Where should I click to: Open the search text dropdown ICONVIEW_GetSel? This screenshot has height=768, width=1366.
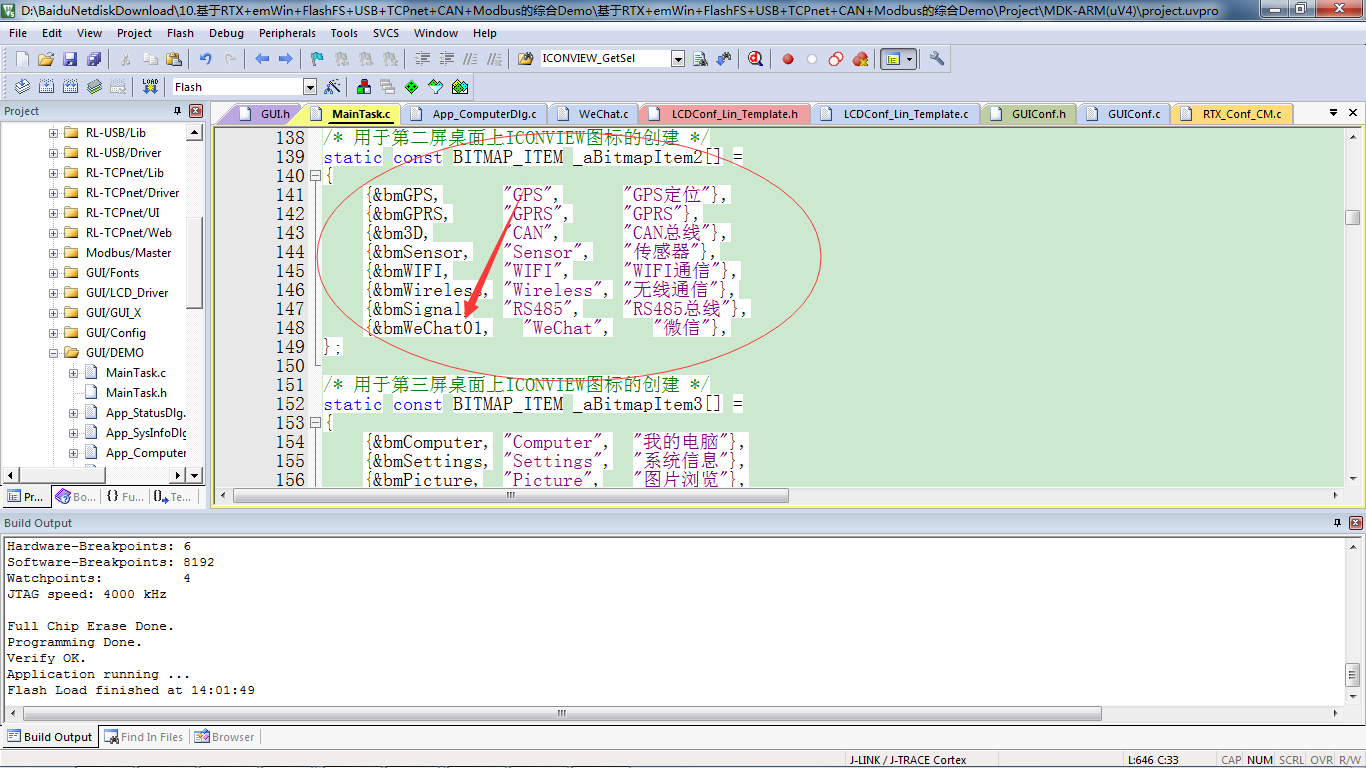pyautogui.click(x=678, y=59)
